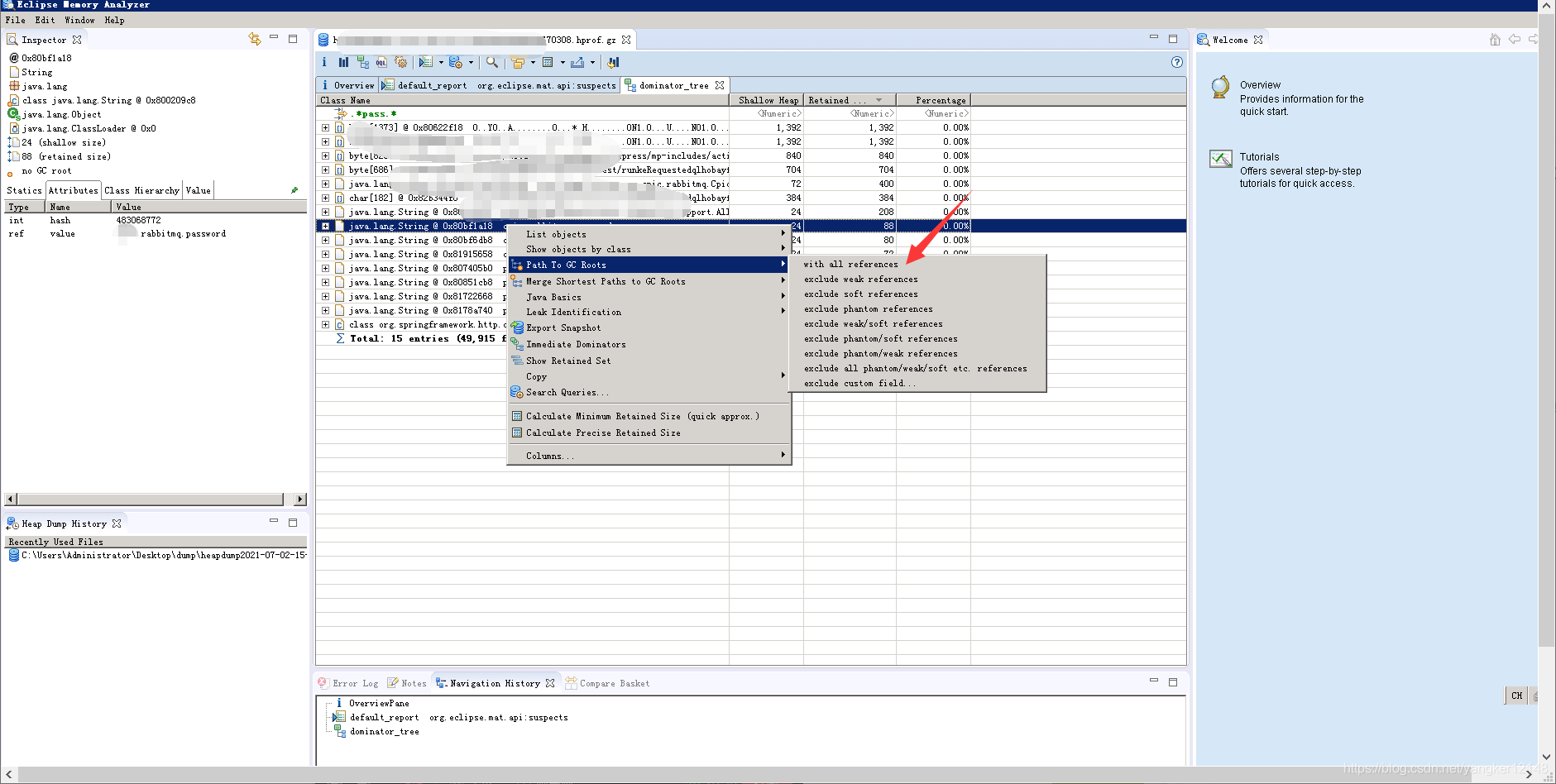Click the Welcome home icon
This screenshot has height=784, width=1556.
[1495, 39]
